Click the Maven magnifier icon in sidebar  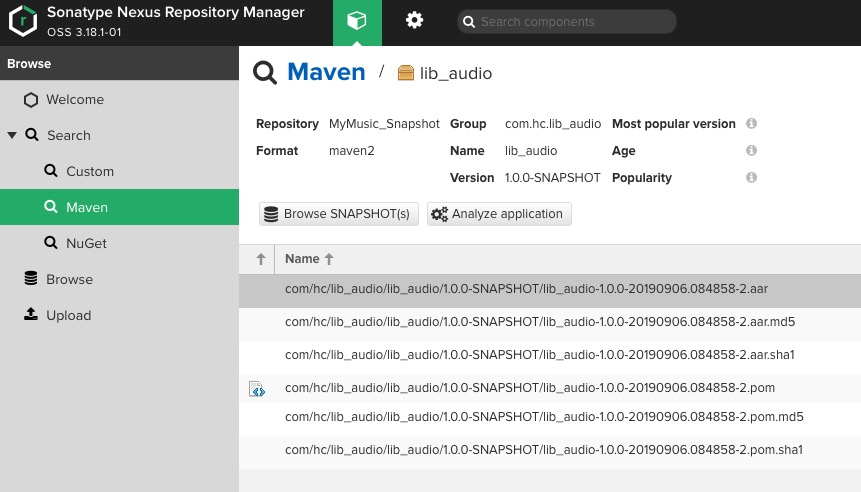point(51,206)
